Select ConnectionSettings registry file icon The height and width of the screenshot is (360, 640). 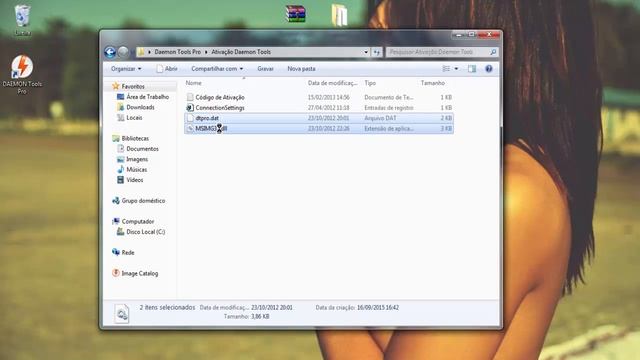click(x=190, y=108)
